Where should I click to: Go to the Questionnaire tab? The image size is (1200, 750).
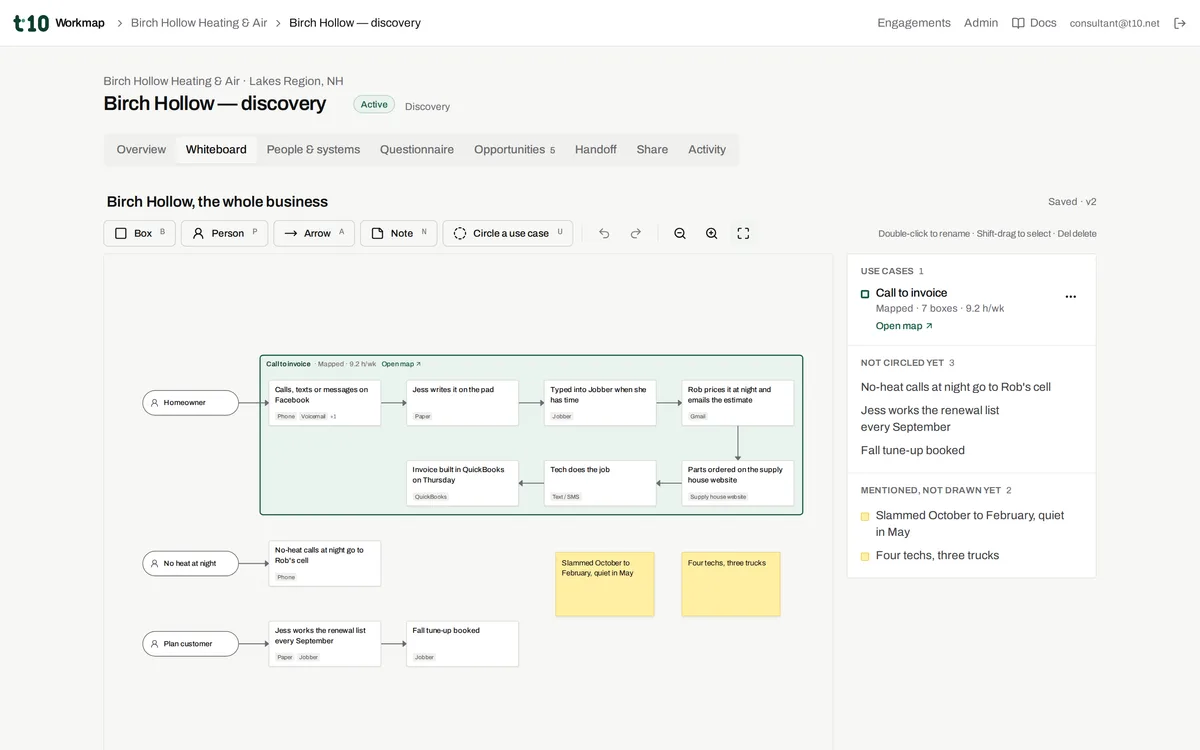pos(417,150)
